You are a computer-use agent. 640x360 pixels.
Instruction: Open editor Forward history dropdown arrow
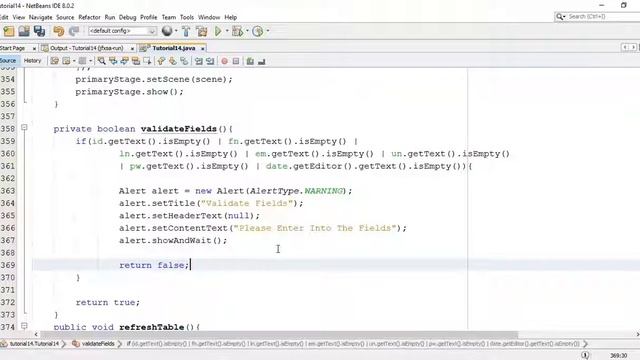tap(90, 61)
